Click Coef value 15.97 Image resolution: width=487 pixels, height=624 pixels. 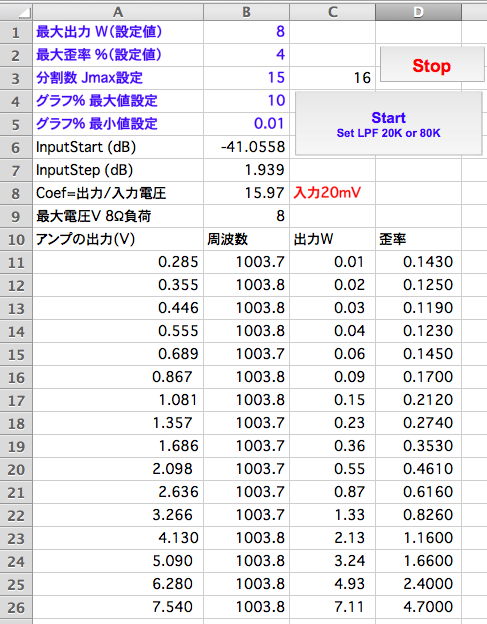[246, 193]
